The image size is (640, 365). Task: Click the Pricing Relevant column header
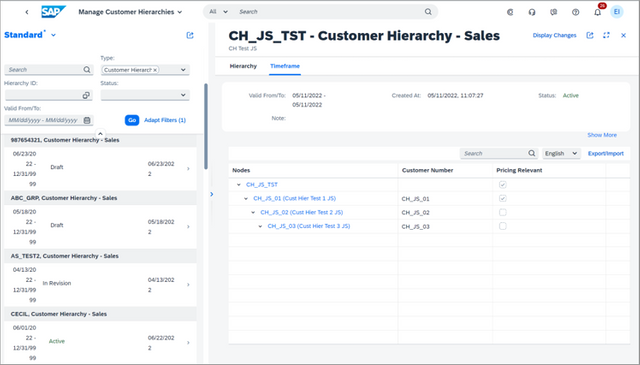[549, 170]
